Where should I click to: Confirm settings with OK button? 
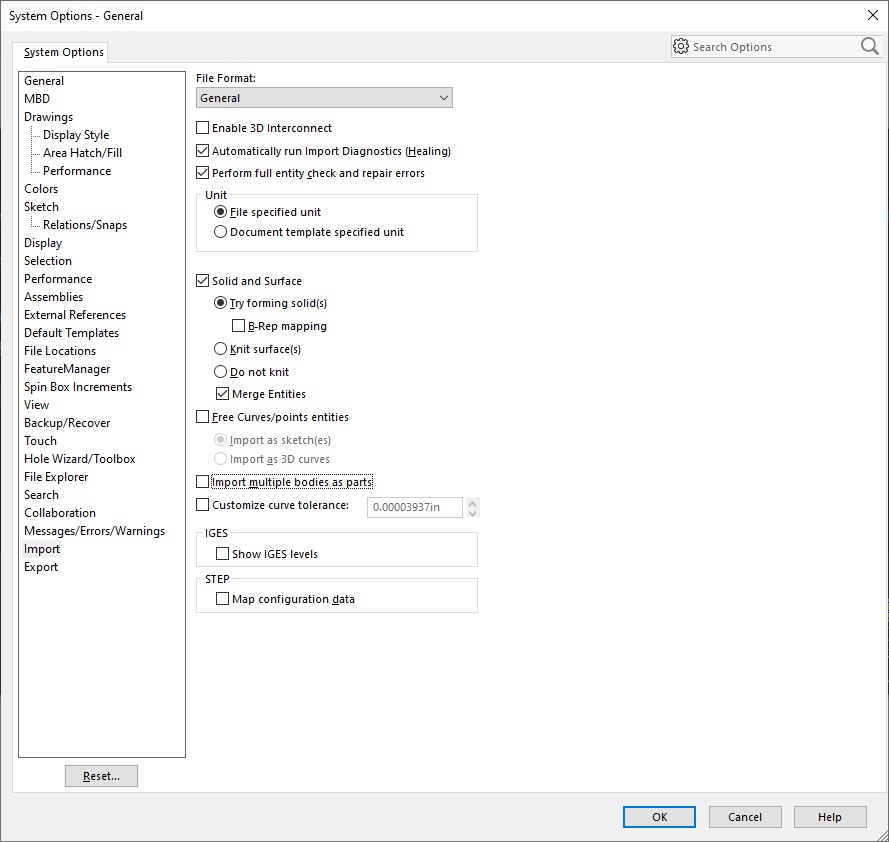[659, 817]
